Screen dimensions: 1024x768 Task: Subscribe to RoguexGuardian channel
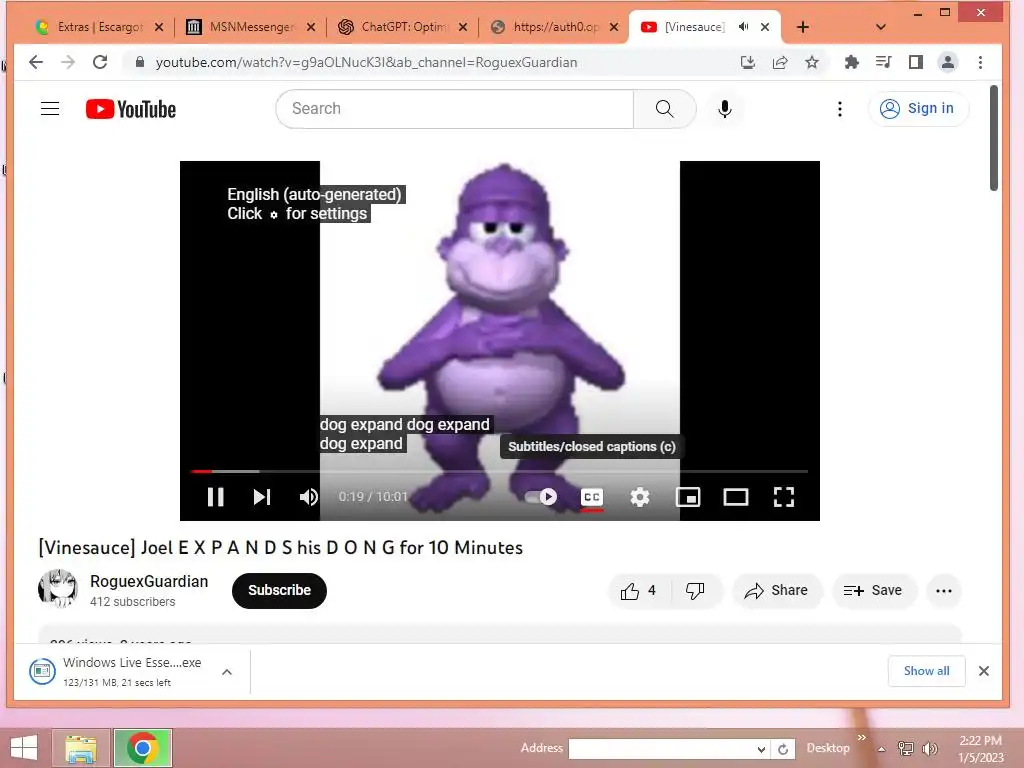[x=280, y=590]
